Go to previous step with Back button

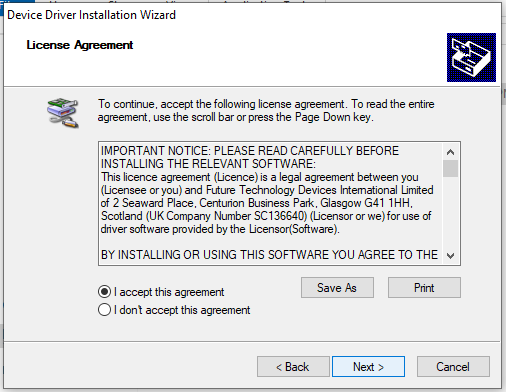tap(293, 367)
